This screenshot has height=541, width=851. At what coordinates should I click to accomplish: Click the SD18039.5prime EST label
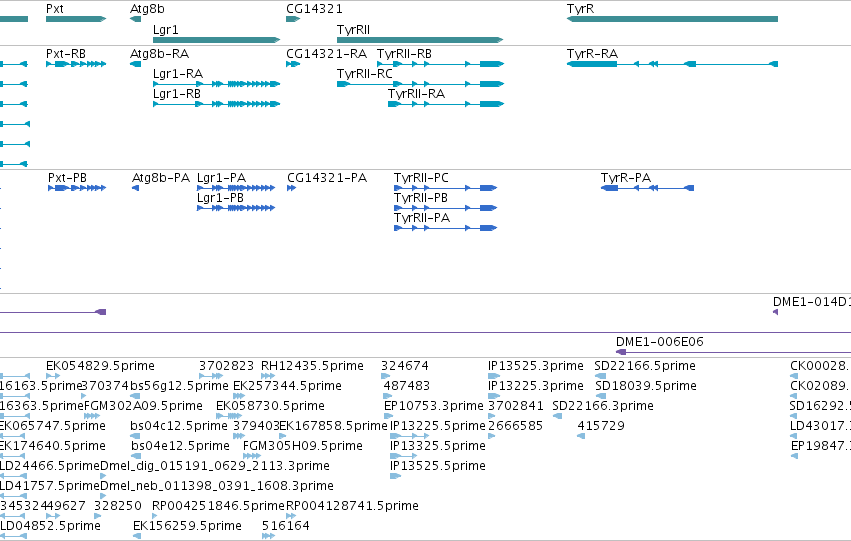pos(646,386)
